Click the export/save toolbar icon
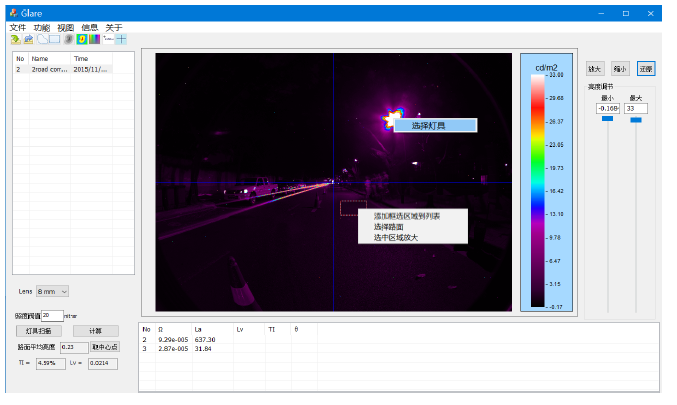This screenshot has width=677, height=405. click(27, 39)
